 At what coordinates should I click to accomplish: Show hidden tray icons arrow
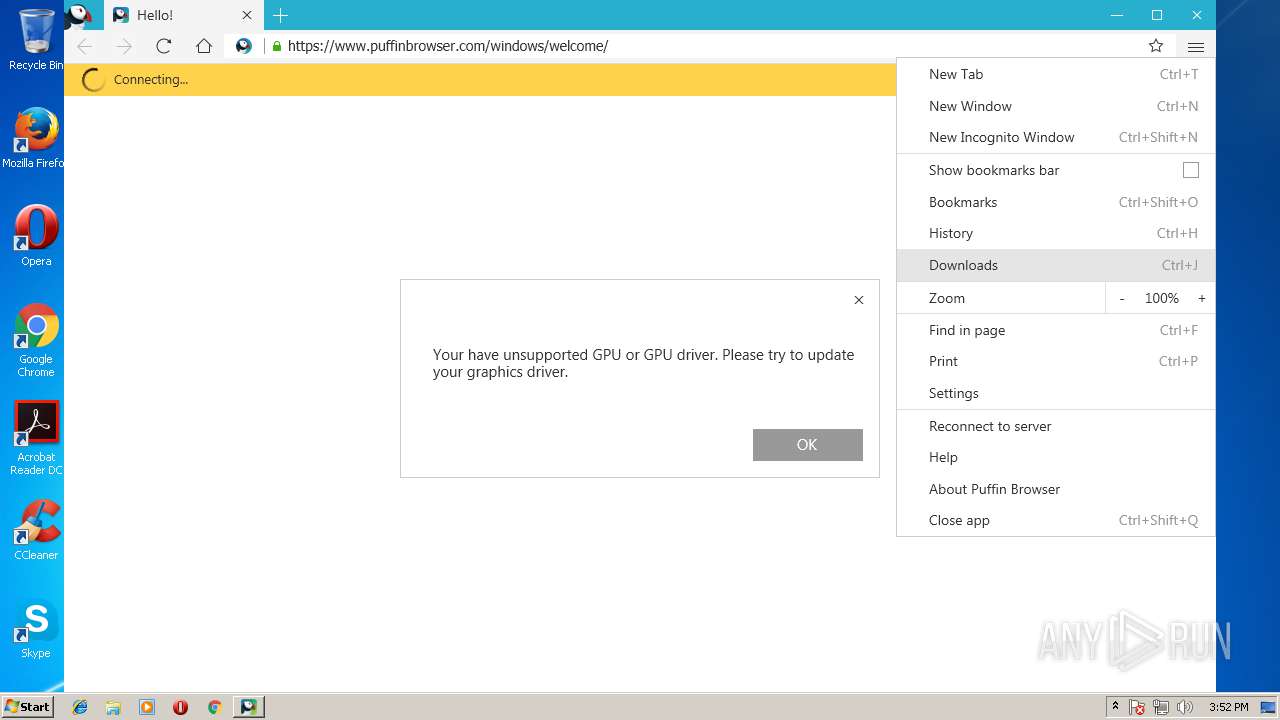coord(1115,707)
